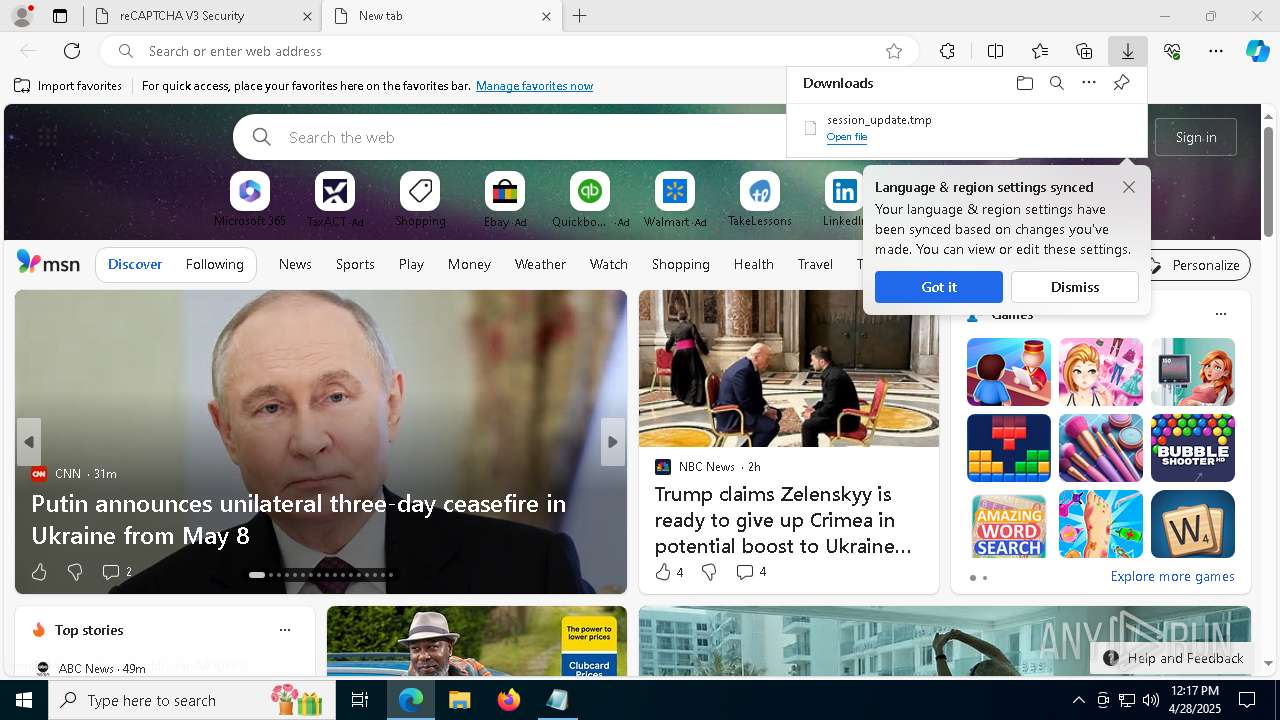Dismiss the language settings popup

(1075, 287)
